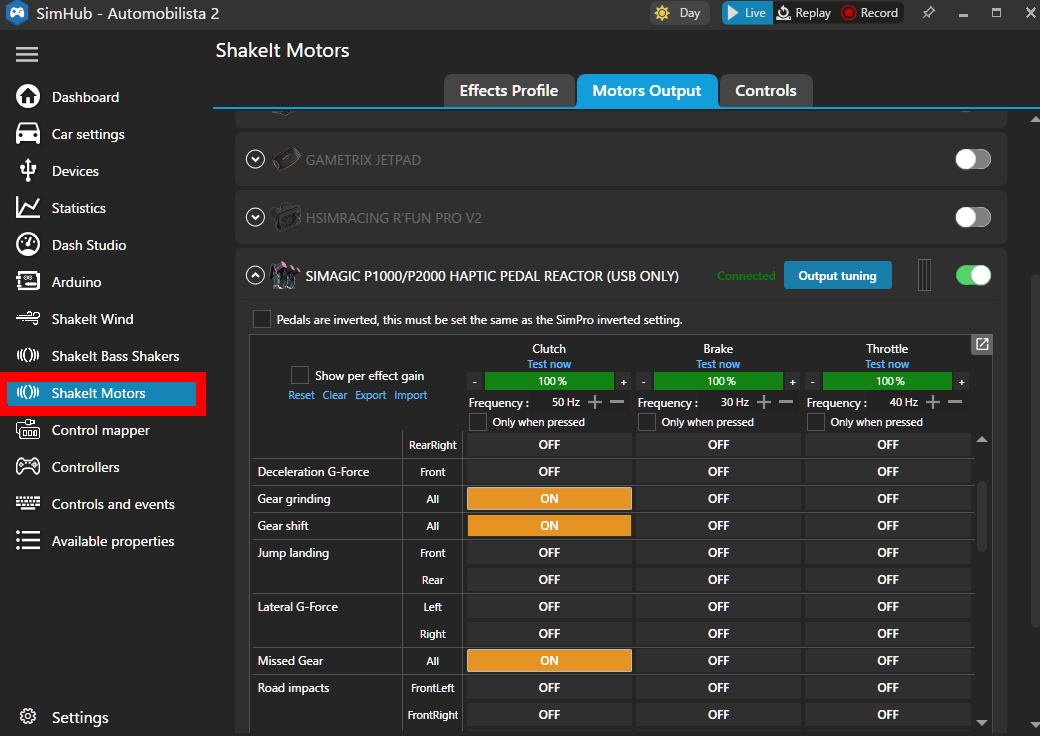Click effects table scroll-down arrow
The height and width of the screenshot is (736, 1040).
point(982,723)
